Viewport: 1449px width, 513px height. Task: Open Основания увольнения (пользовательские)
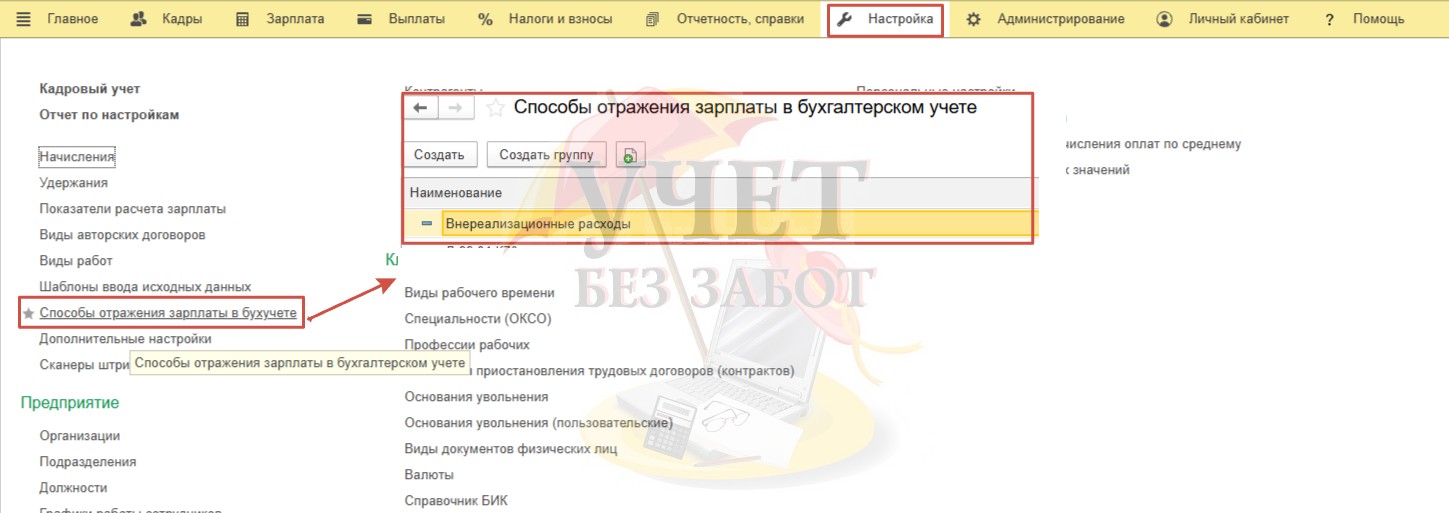coord(538,422)
